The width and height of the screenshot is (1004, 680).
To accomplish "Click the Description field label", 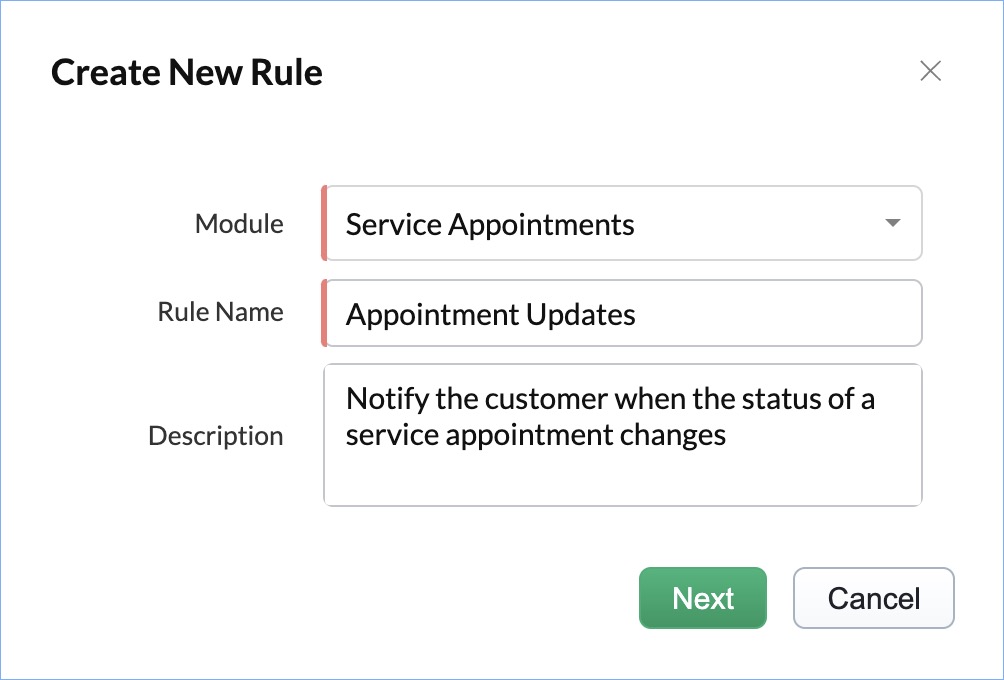I will (215, 436).
